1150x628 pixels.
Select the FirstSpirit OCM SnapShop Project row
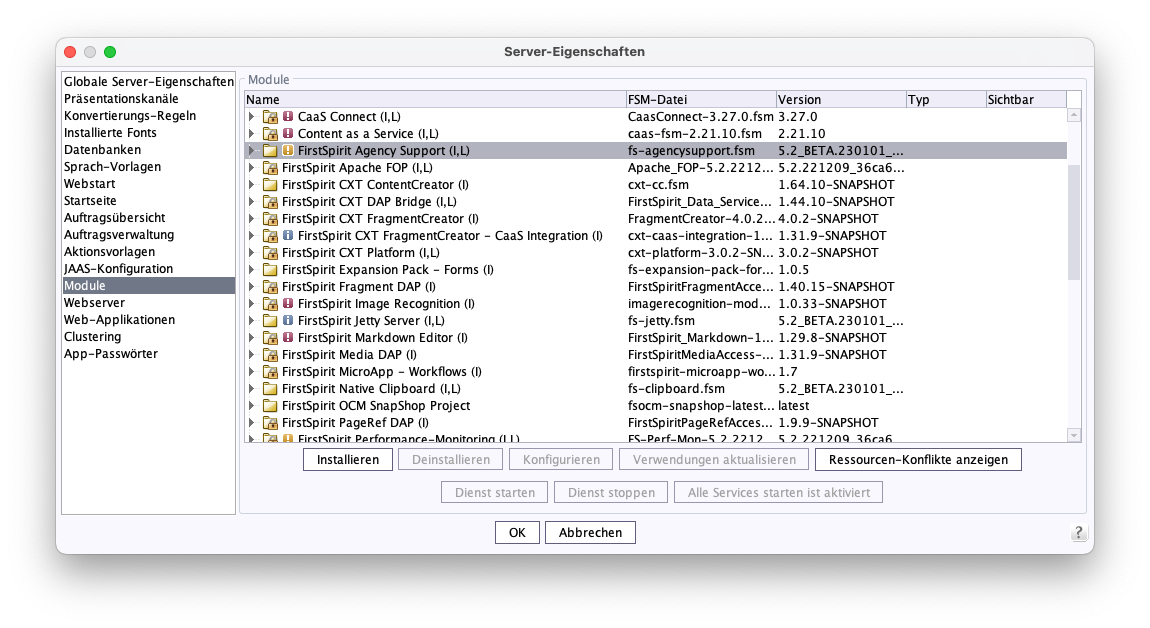(x=656, y=405)
